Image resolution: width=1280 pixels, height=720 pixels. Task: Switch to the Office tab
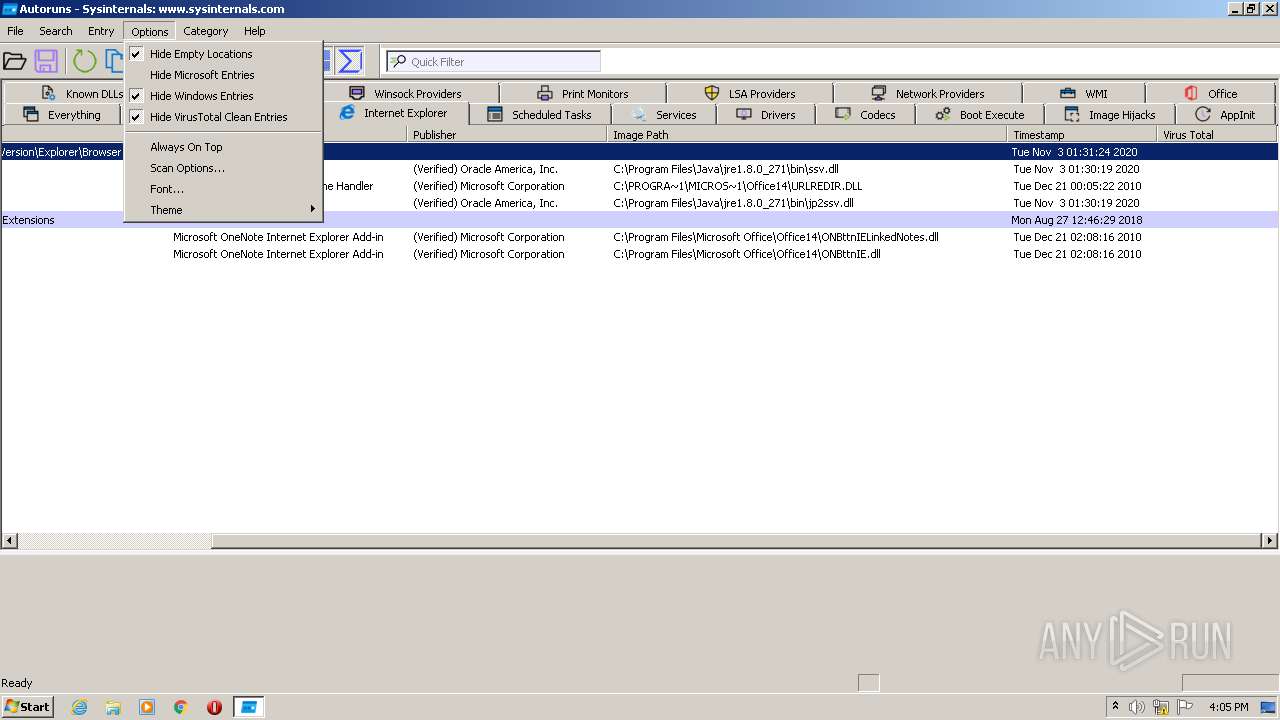pos(1210,93)
